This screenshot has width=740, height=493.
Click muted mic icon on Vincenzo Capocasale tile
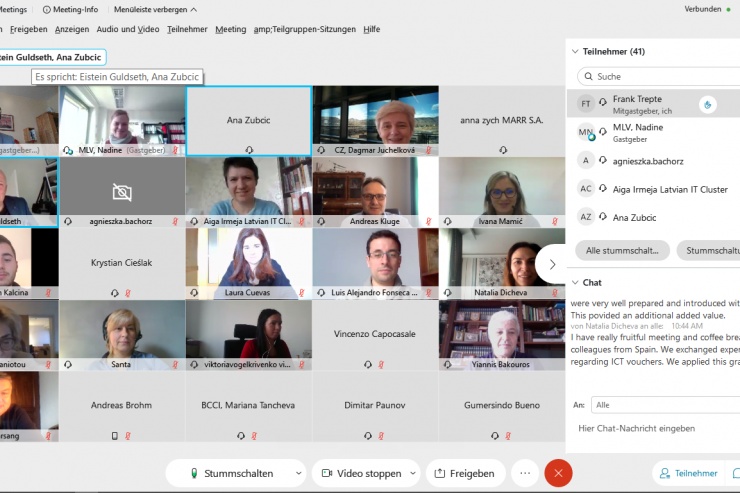381,365
